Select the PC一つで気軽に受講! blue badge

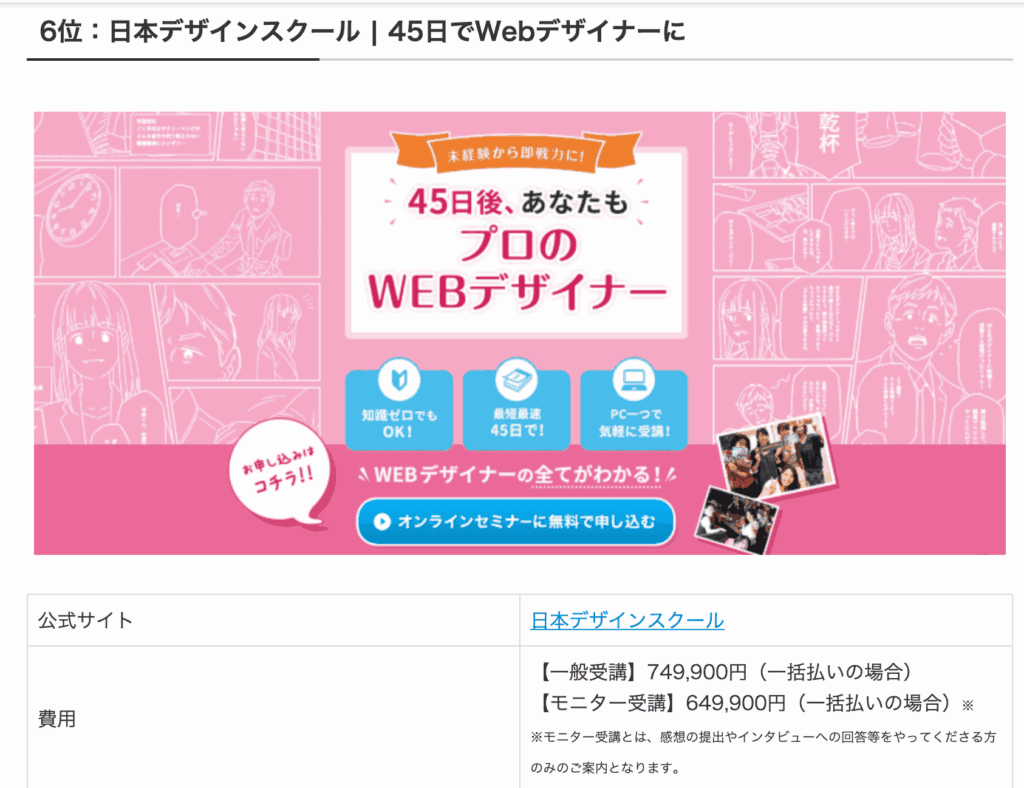(x=634, y=410)
